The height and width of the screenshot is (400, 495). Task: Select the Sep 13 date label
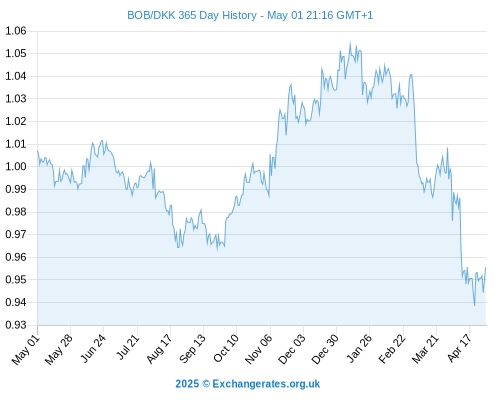192,349
